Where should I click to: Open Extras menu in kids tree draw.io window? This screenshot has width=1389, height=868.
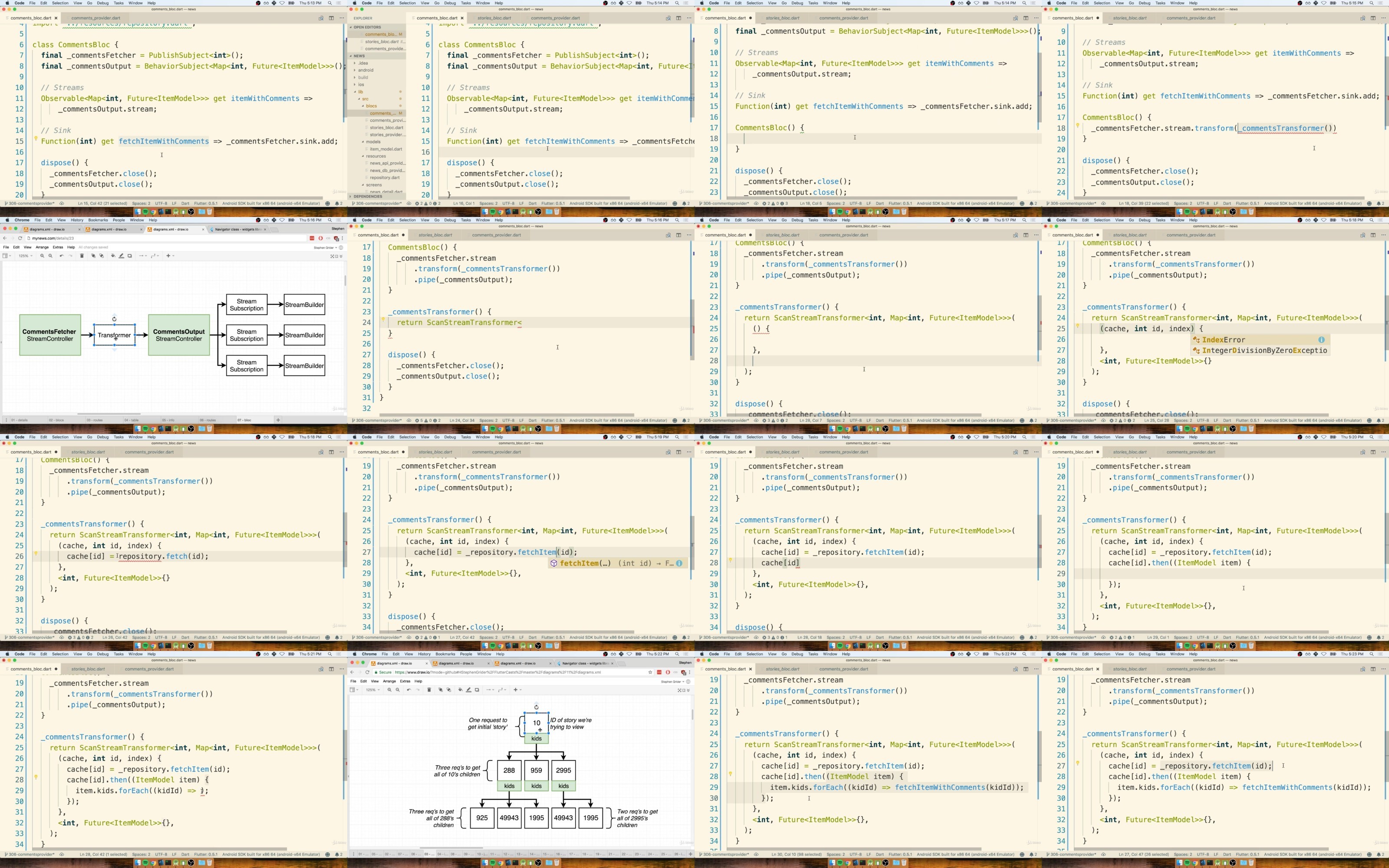click(x=405, y=681)
